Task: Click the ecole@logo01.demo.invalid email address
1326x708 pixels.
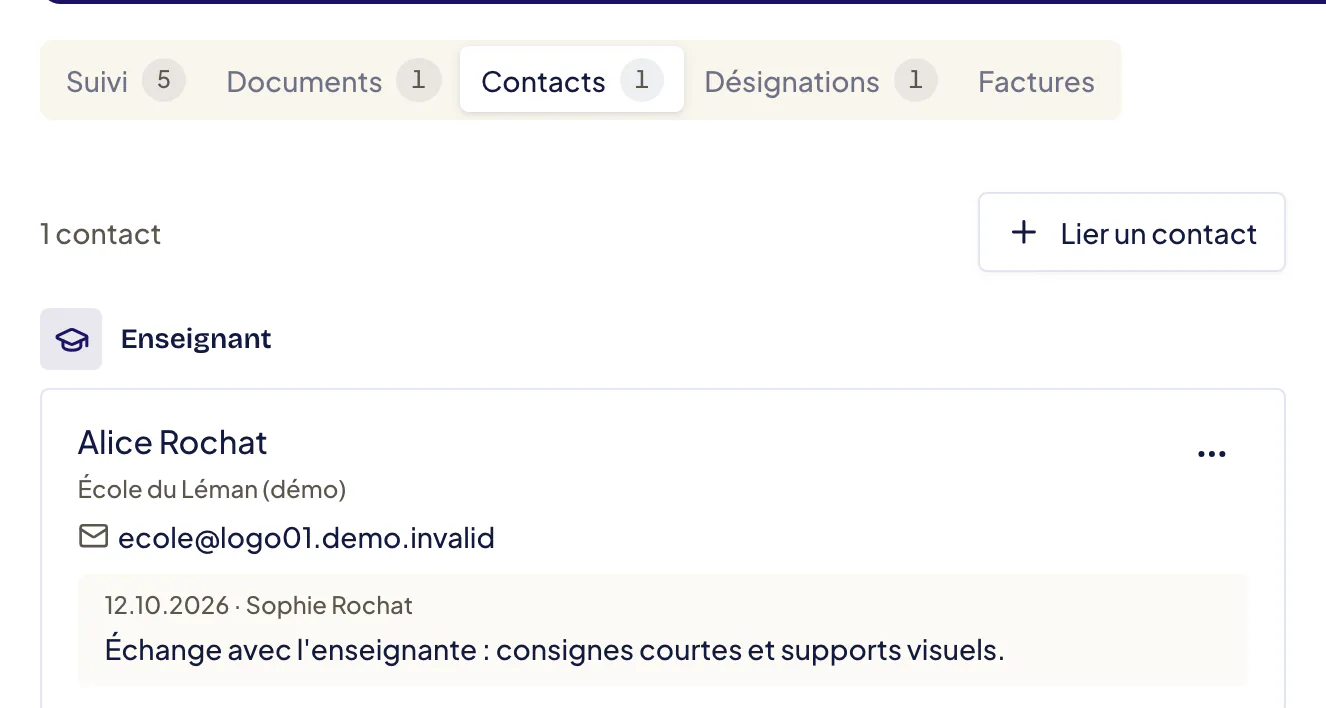Action: coord(306,539)
